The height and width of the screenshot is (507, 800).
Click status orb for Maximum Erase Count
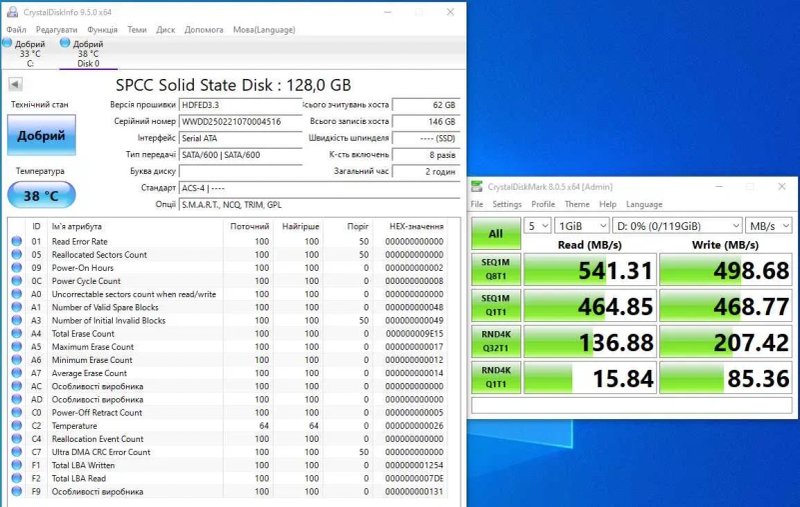[x=16, y=347]
